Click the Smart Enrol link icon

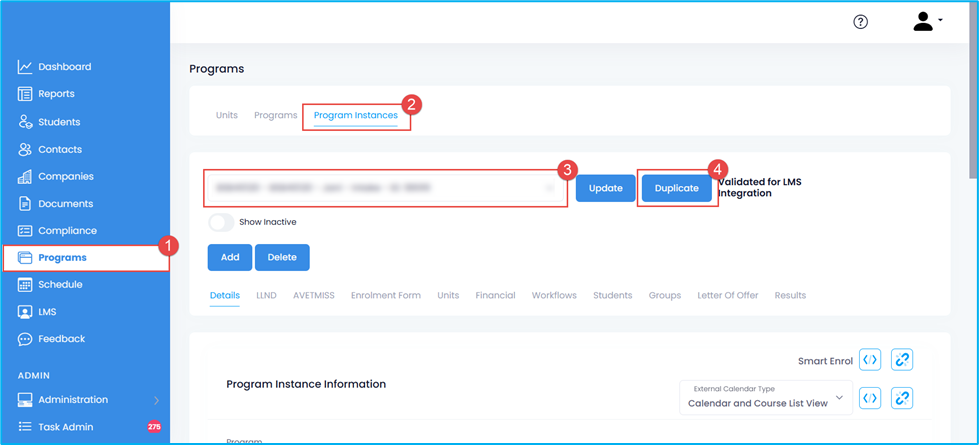click(x=902, y=360)
